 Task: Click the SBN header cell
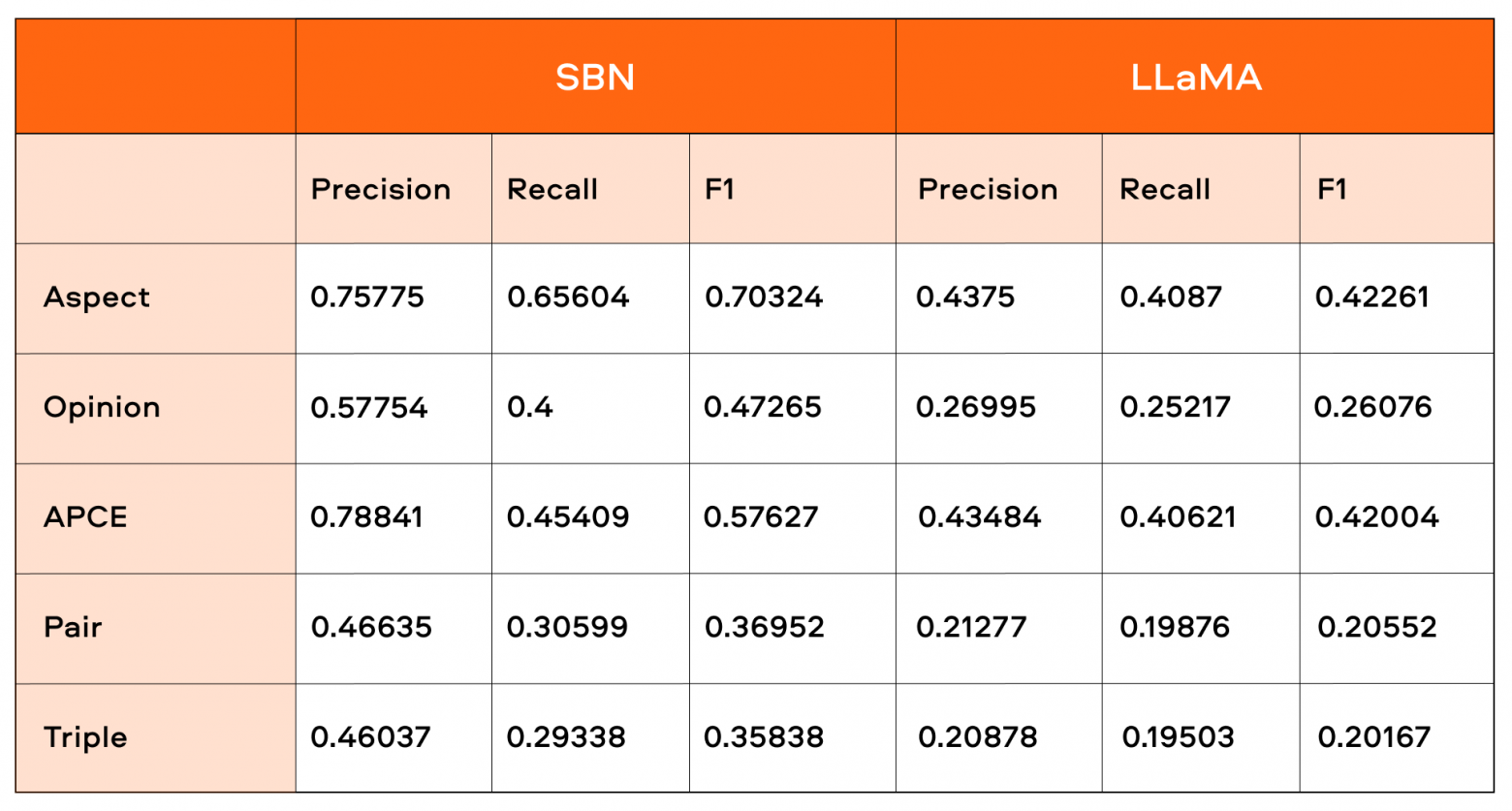click(x=595, y=78)
